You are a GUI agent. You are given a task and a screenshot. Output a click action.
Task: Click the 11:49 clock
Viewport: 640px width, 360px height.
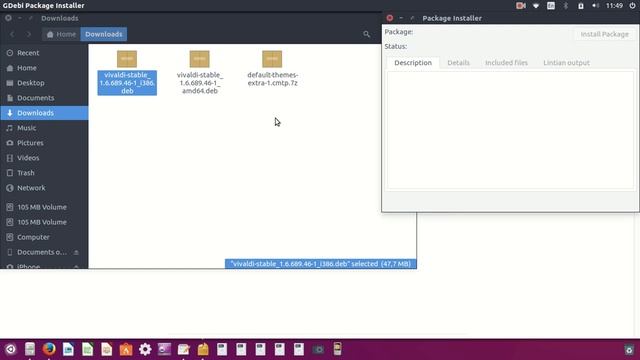point(614,6)
